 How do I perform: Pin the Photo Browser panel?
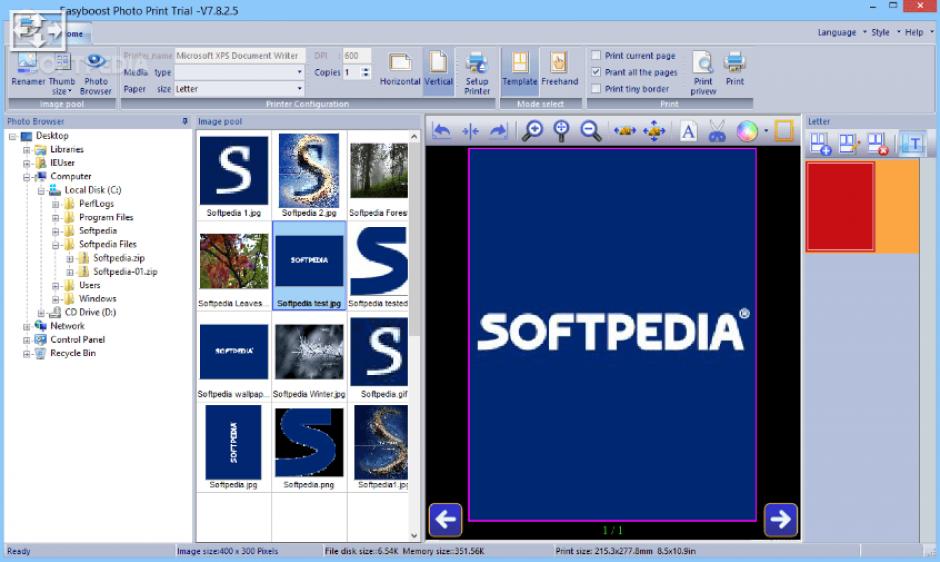pos(185,121)
